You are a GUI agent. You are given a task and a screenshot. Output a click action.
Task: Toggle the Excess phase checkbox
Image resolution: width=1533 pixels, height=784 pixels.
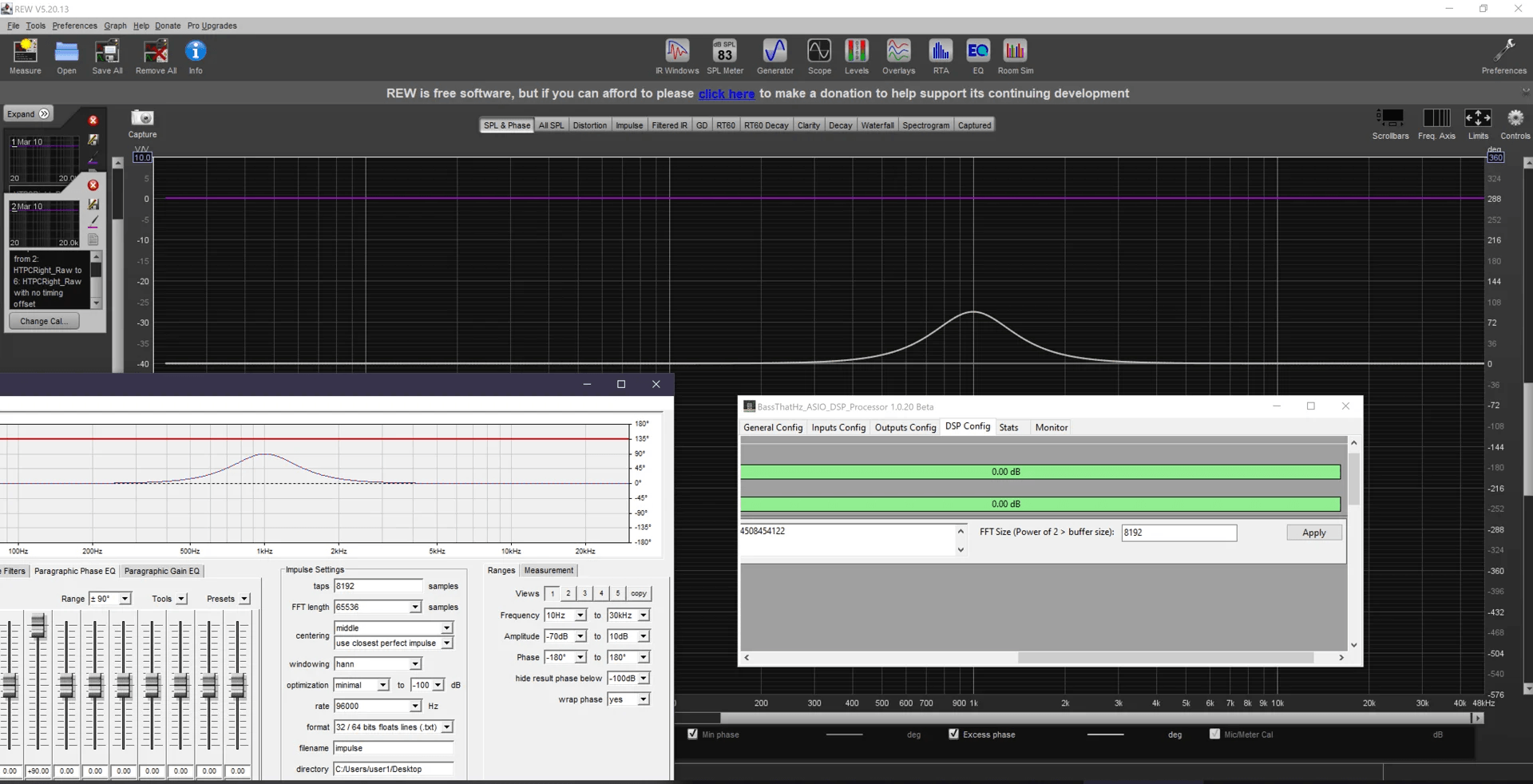pyautogui.click(x=953, y=734)
